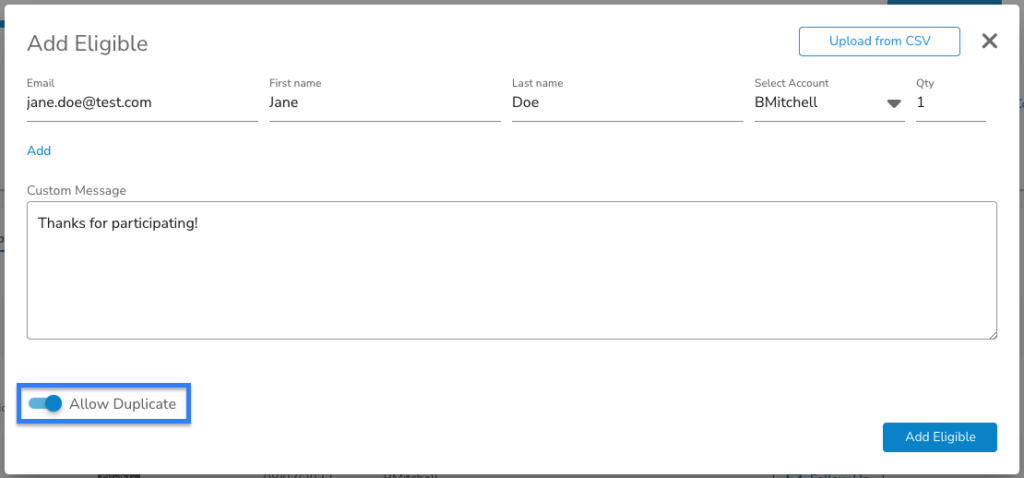The width and height of the screenshot is (1024, 478).
Task: Click the Allow Duplicate label text
Action: click(x=123, y=404)
